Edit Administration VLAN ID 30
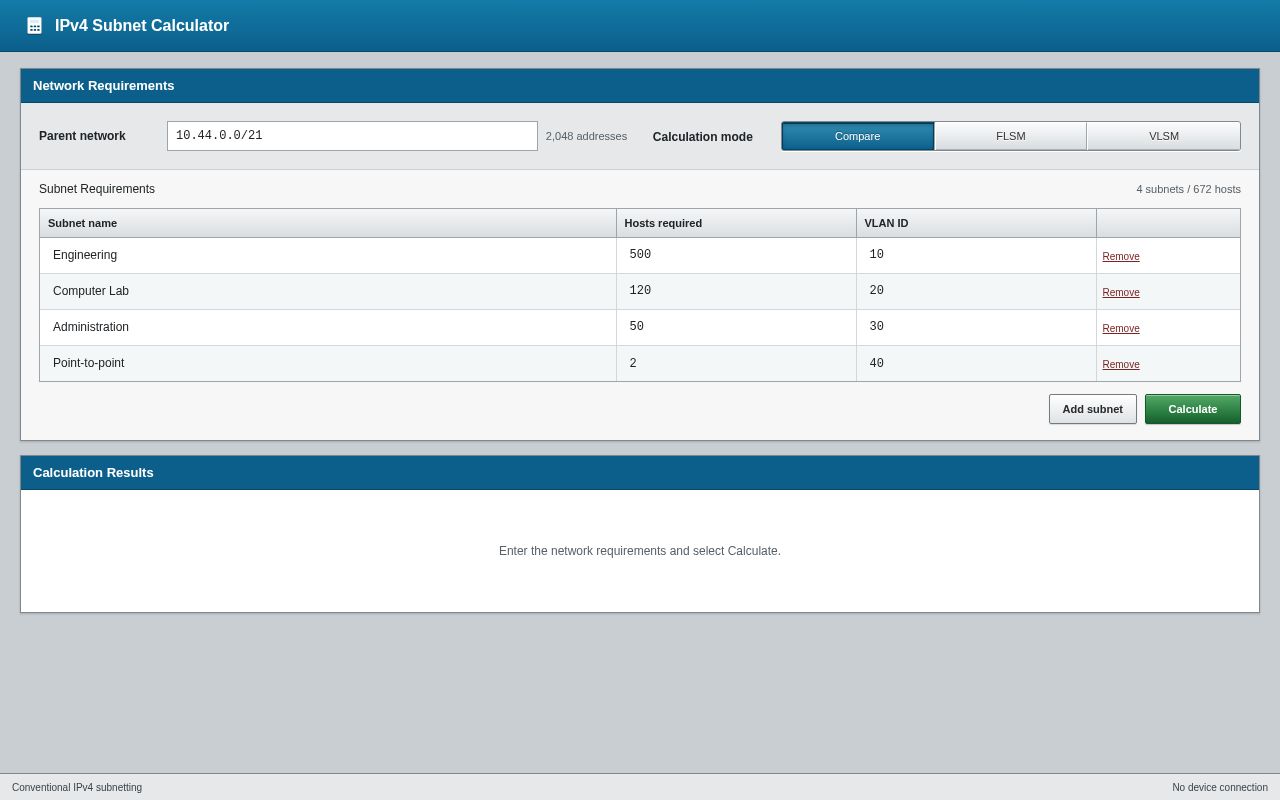This screenshot has height=800, width=1280. [x=976, y=327]
